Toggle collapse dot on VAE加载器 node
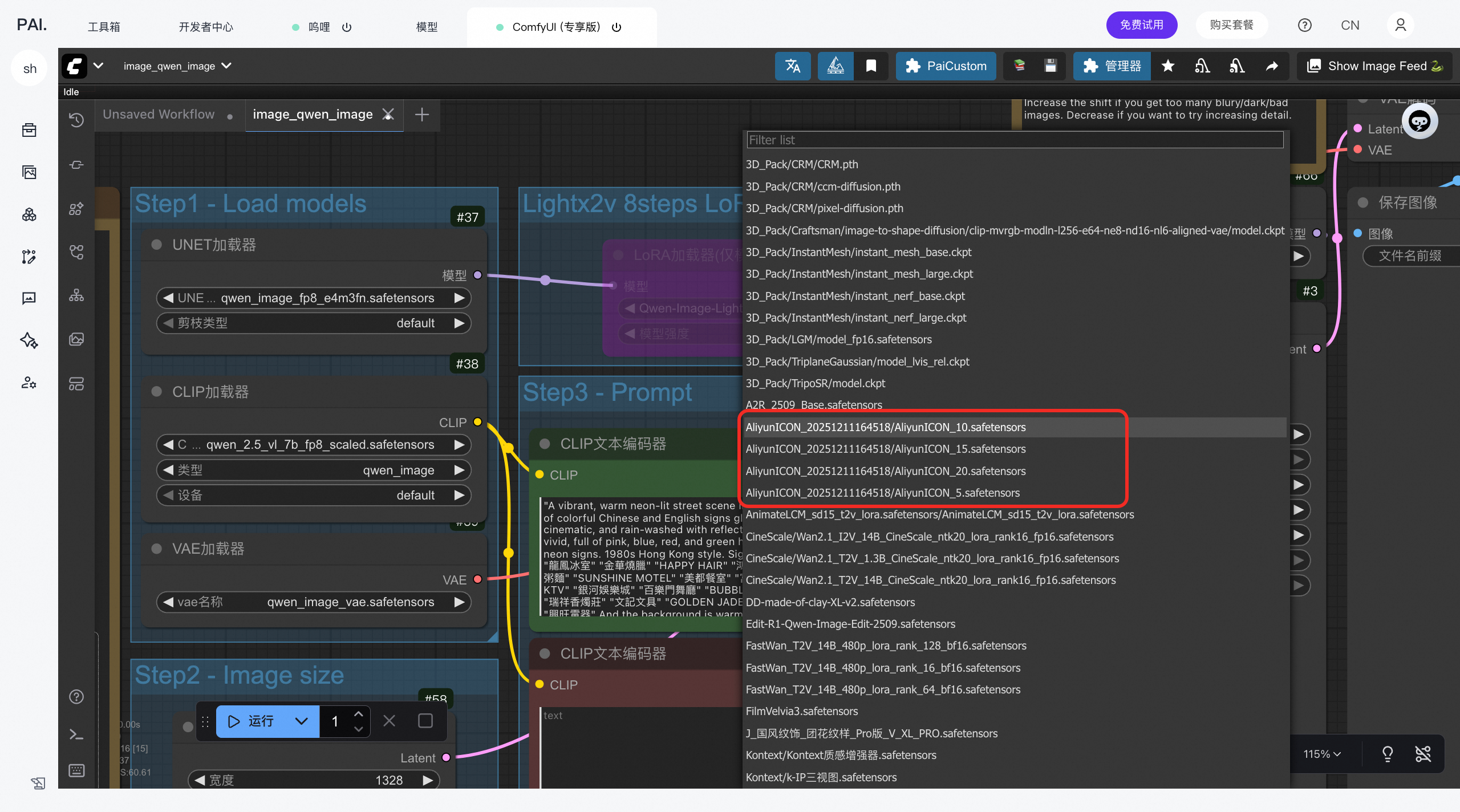1460x812 pixels. tap(156, 549)
